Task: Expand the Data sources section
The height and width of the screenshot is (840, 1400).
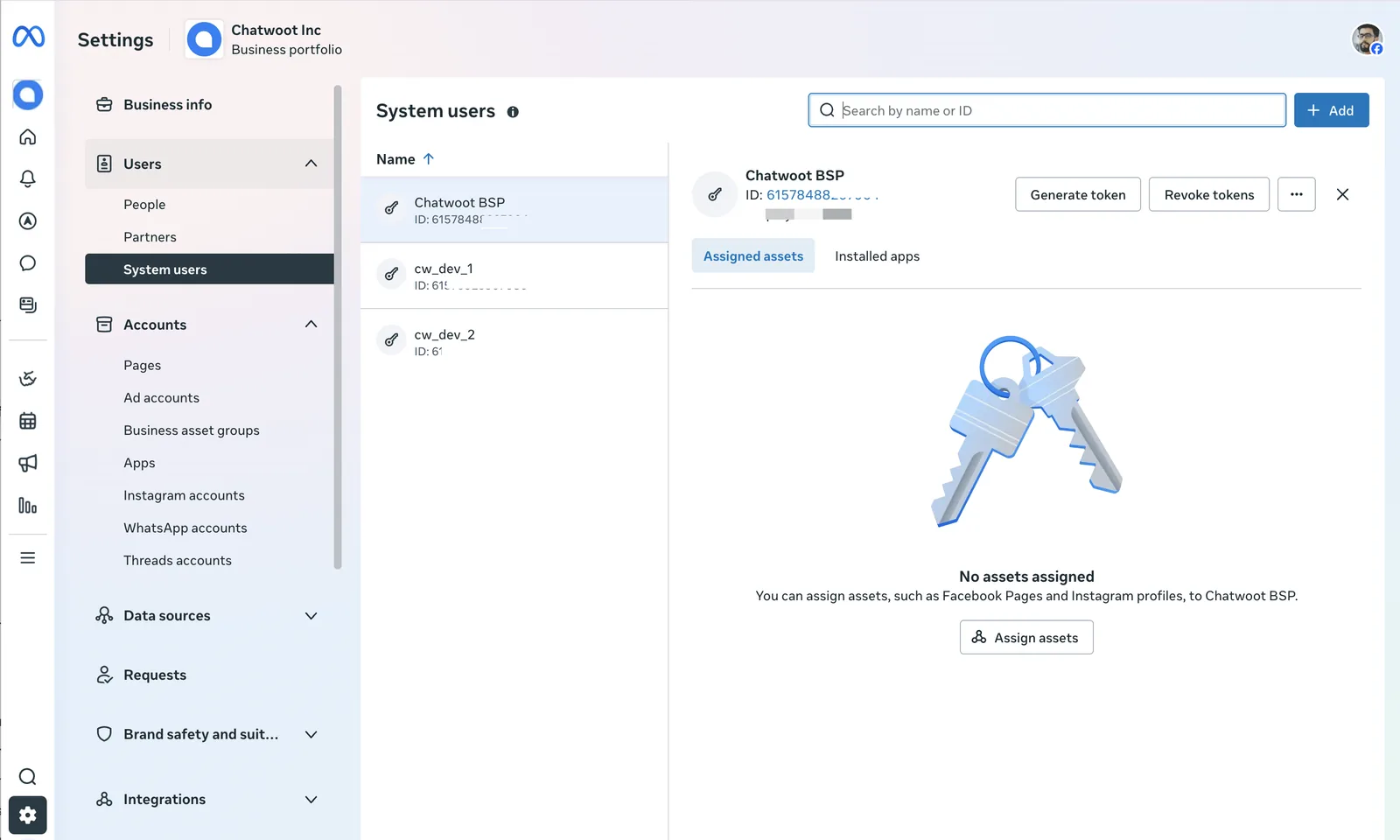Action: point(311,616)
